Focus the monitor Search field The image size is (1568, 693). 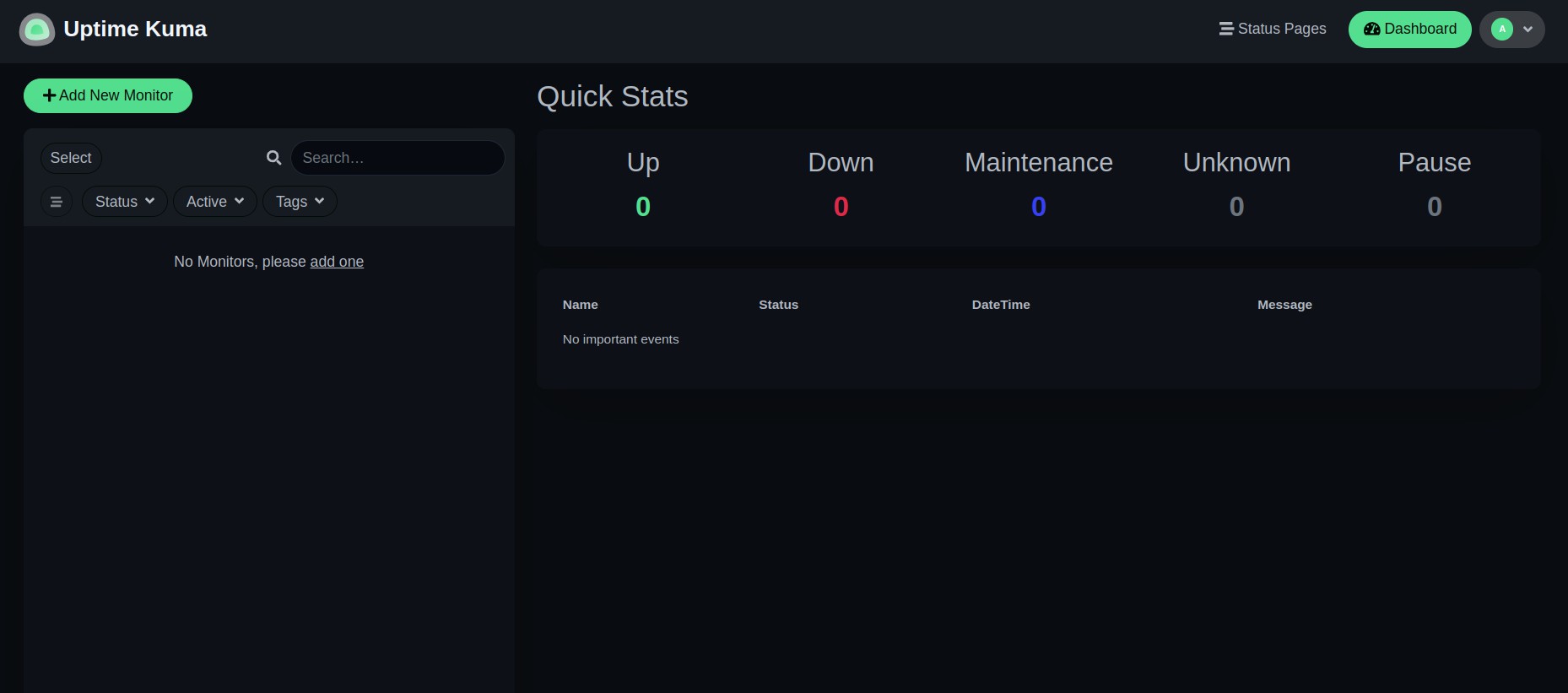397,158
